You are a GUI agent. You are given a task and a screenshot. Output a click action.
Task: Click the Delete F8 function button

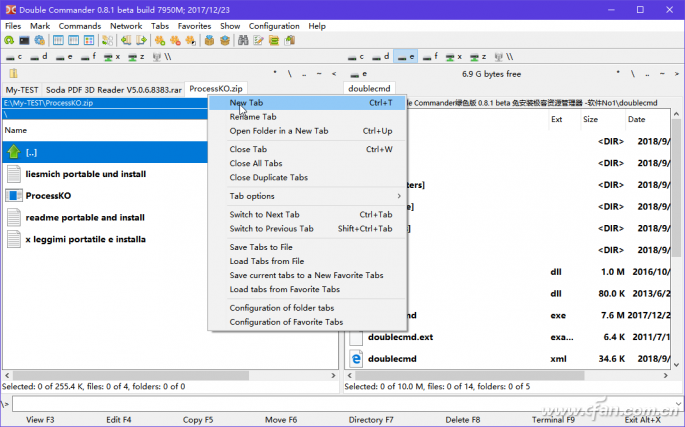pyautogui.click(x=463, y=420)
